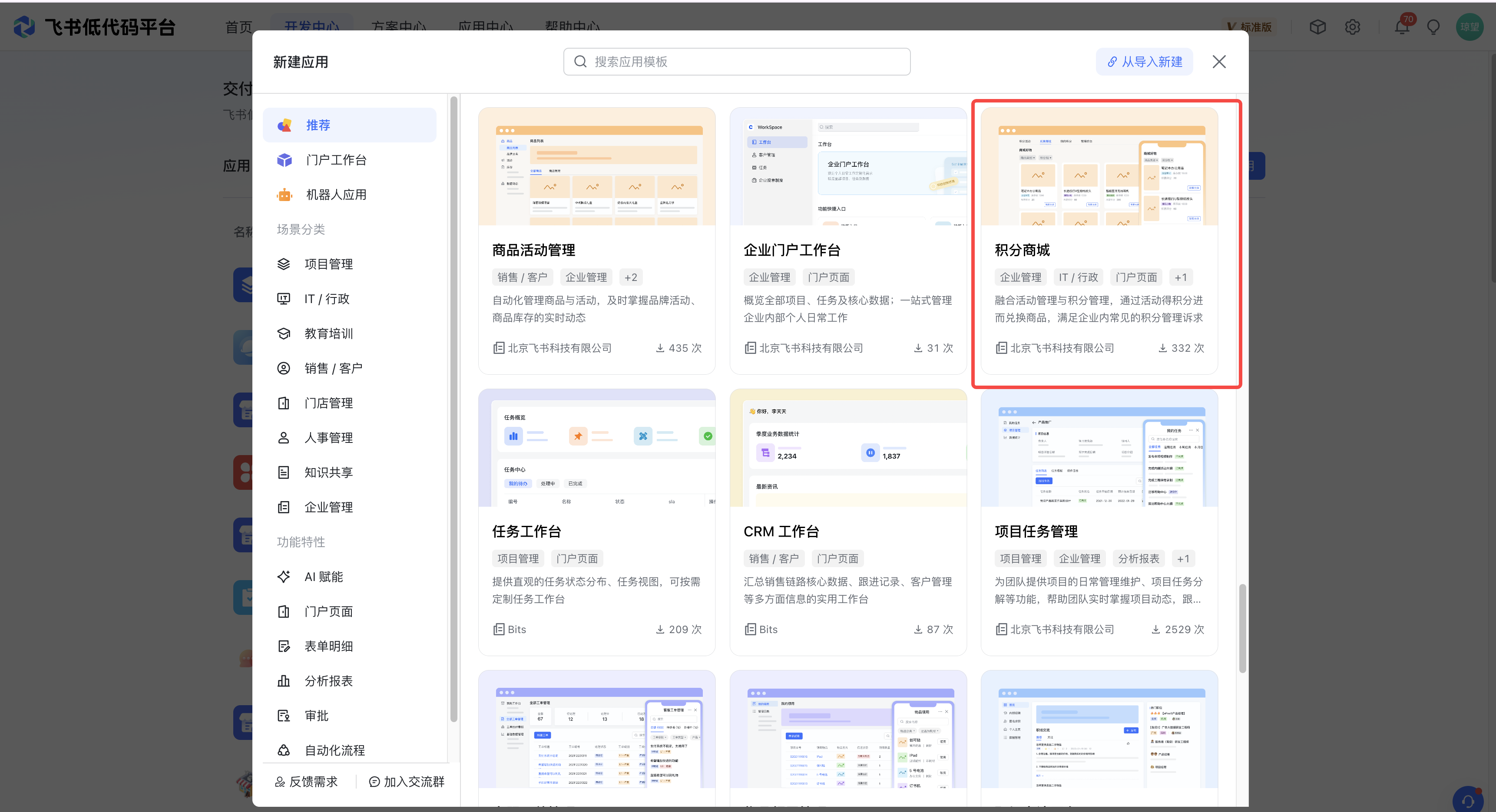
Task: Click the AI 赋能 sparkle icon
Action: click(x=283, y=577)
